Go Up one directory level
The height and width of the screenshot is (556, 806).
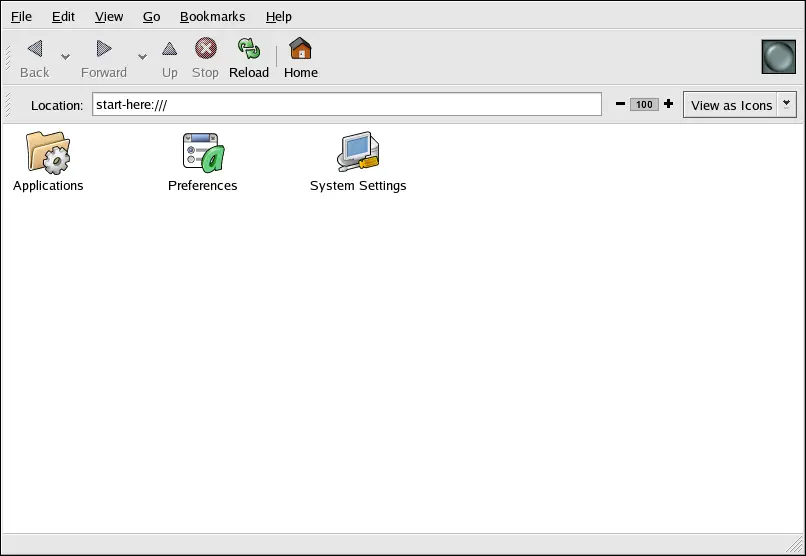point(170,50)
